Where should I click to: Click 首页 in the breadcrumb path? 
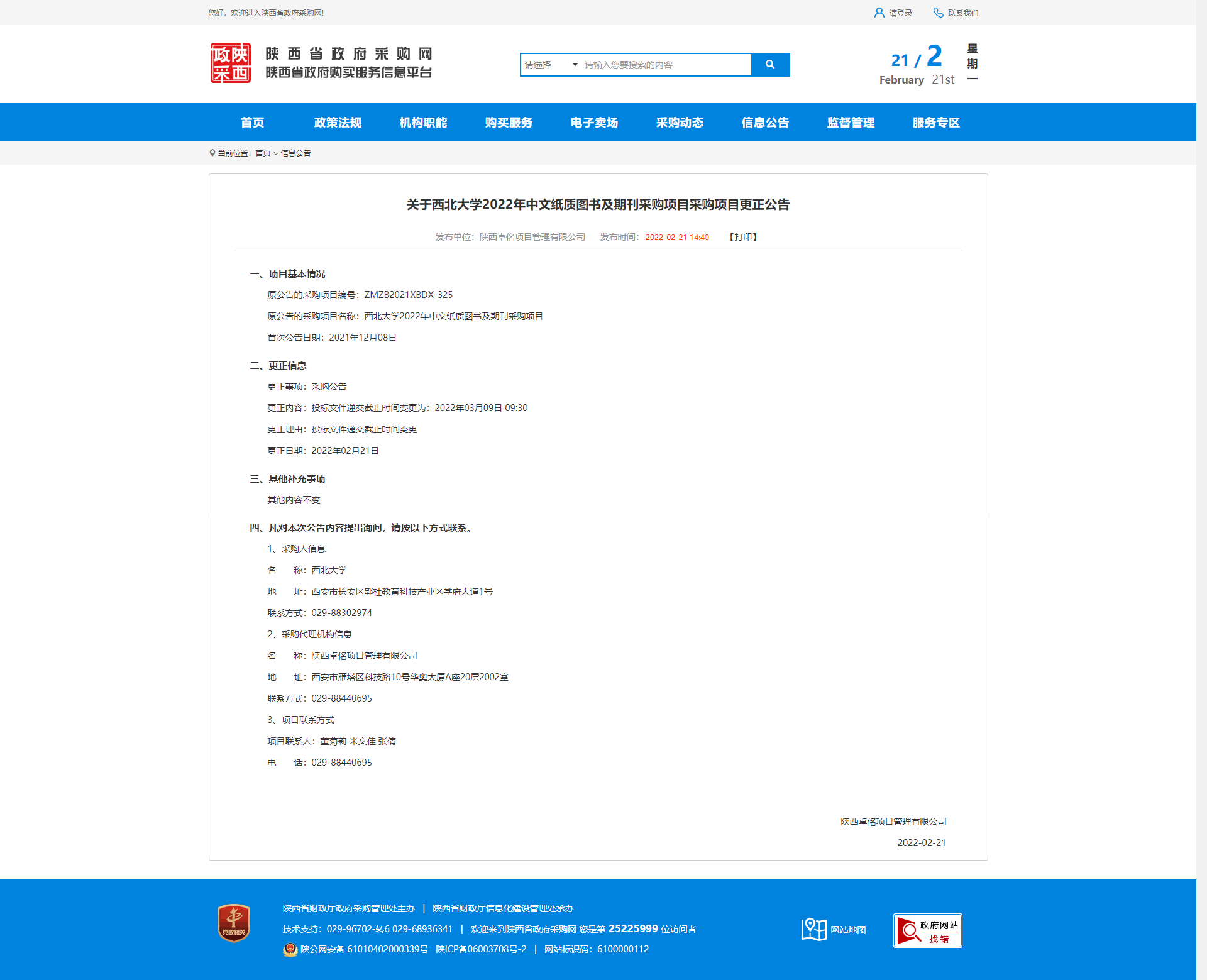pos(263,153)
